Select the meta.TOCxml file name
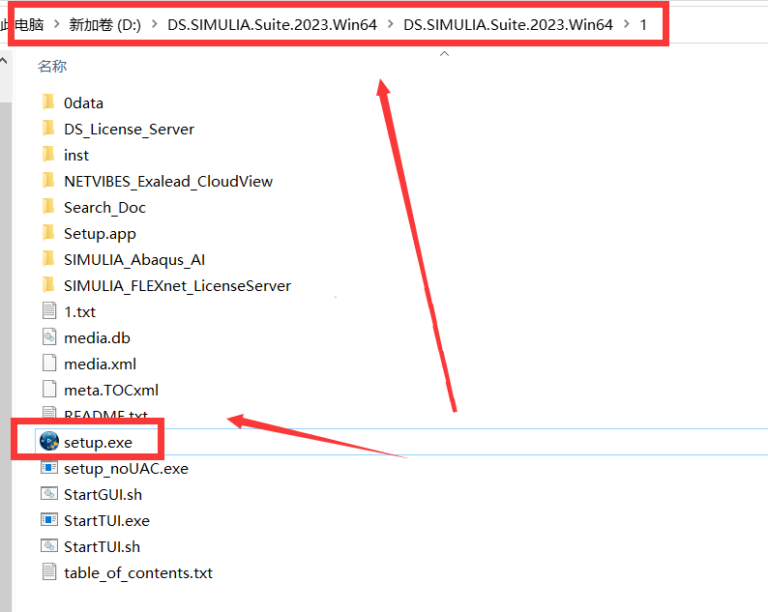The width and height of the screenshot is (768, 612). point(111,390)
